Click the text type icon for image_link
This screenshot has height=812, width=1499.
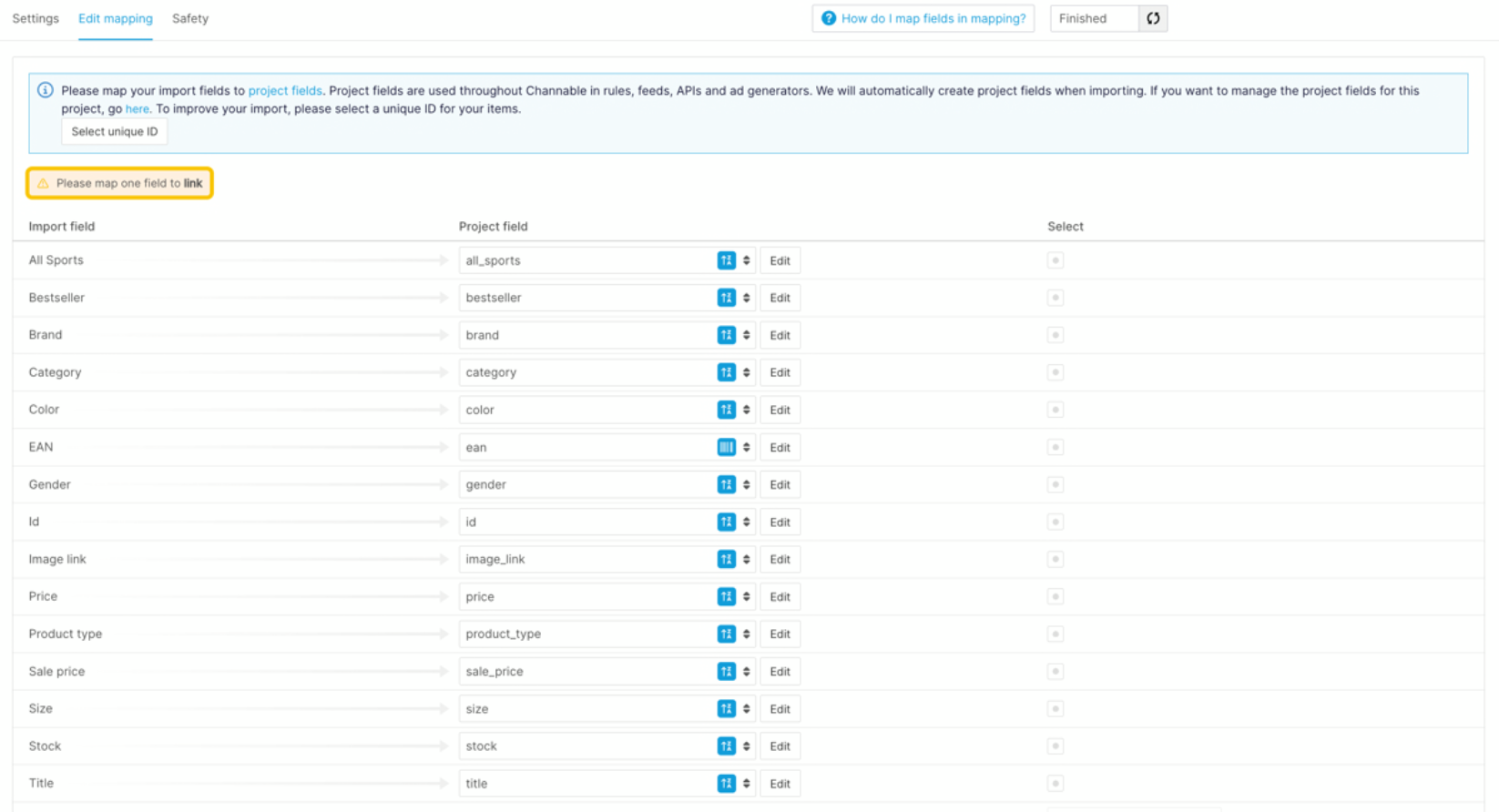coord(726,559)
